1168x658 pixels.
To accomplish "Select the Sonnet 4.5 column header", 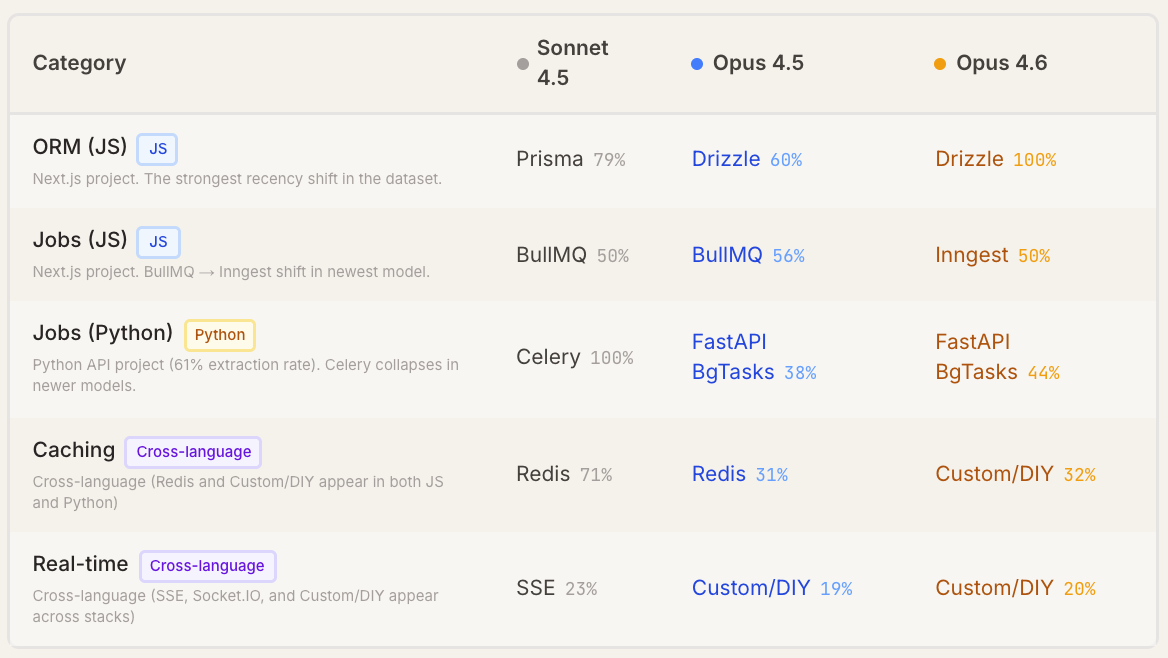I will 572,63.
